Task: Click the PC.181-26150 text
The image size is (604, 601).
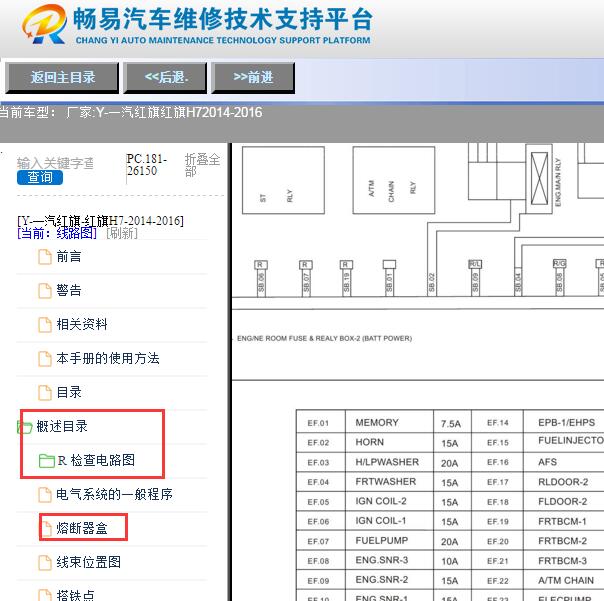Action: 146,165
